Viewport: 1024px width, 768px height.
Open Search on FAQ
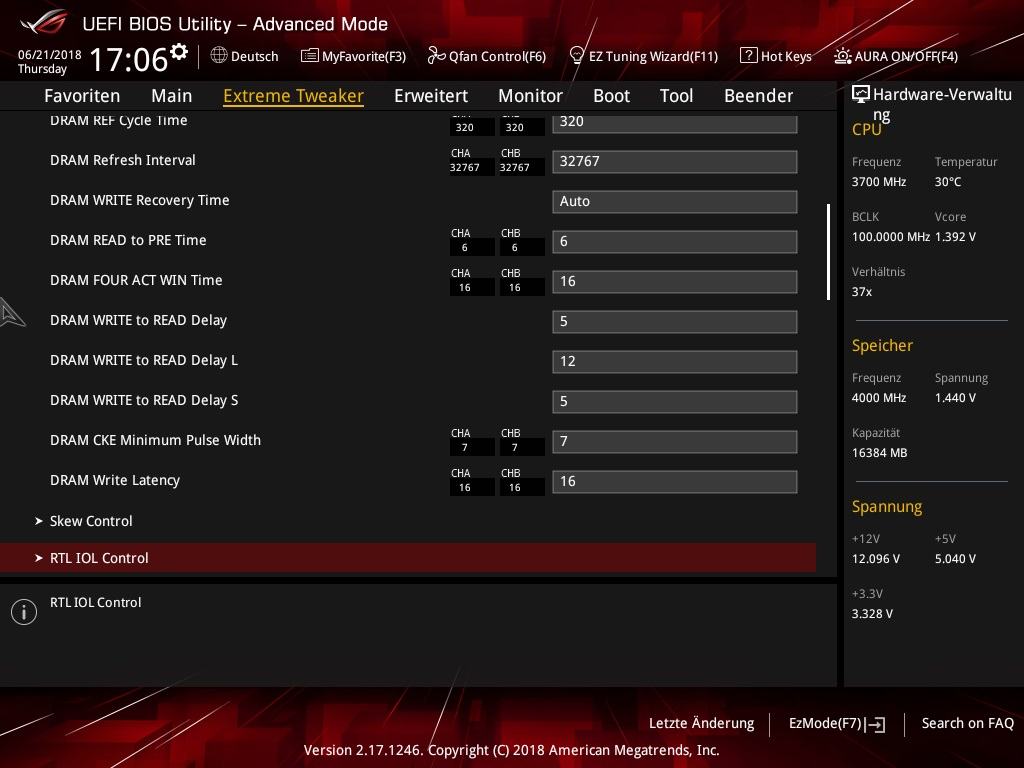967,723
